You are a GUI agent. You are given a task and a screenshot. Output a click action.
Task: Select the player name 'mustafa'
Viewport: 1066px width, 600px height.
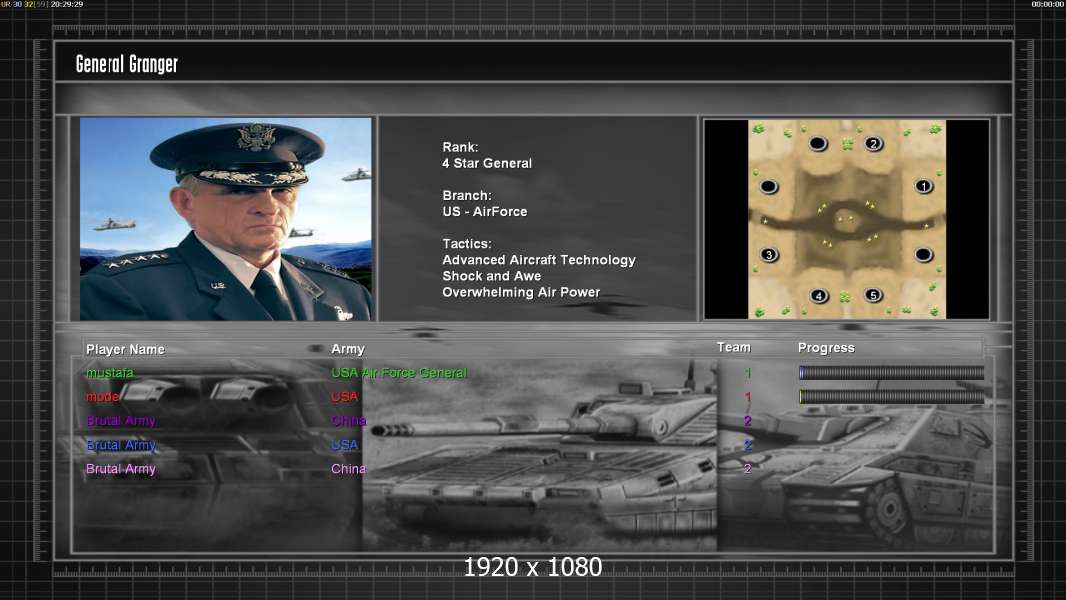point(109,372)
